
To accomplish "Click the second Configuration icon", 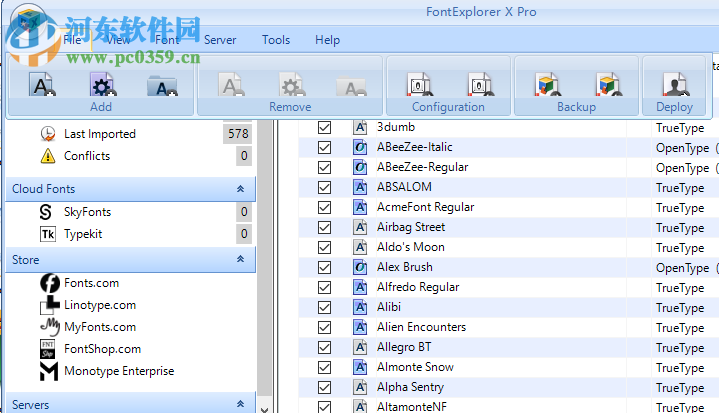I will (481, 85).
